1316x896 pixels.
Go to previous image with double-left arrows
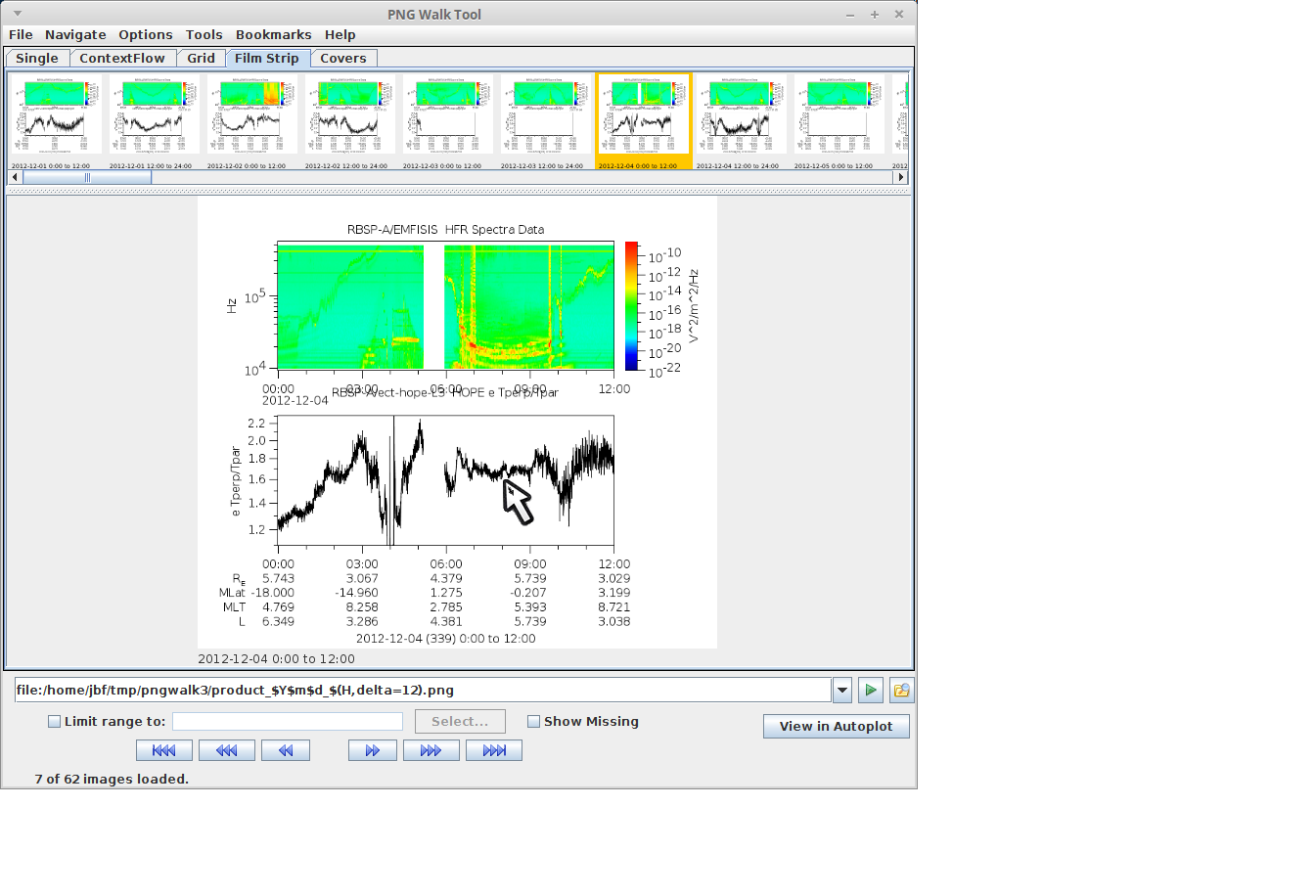coord(285,750)
